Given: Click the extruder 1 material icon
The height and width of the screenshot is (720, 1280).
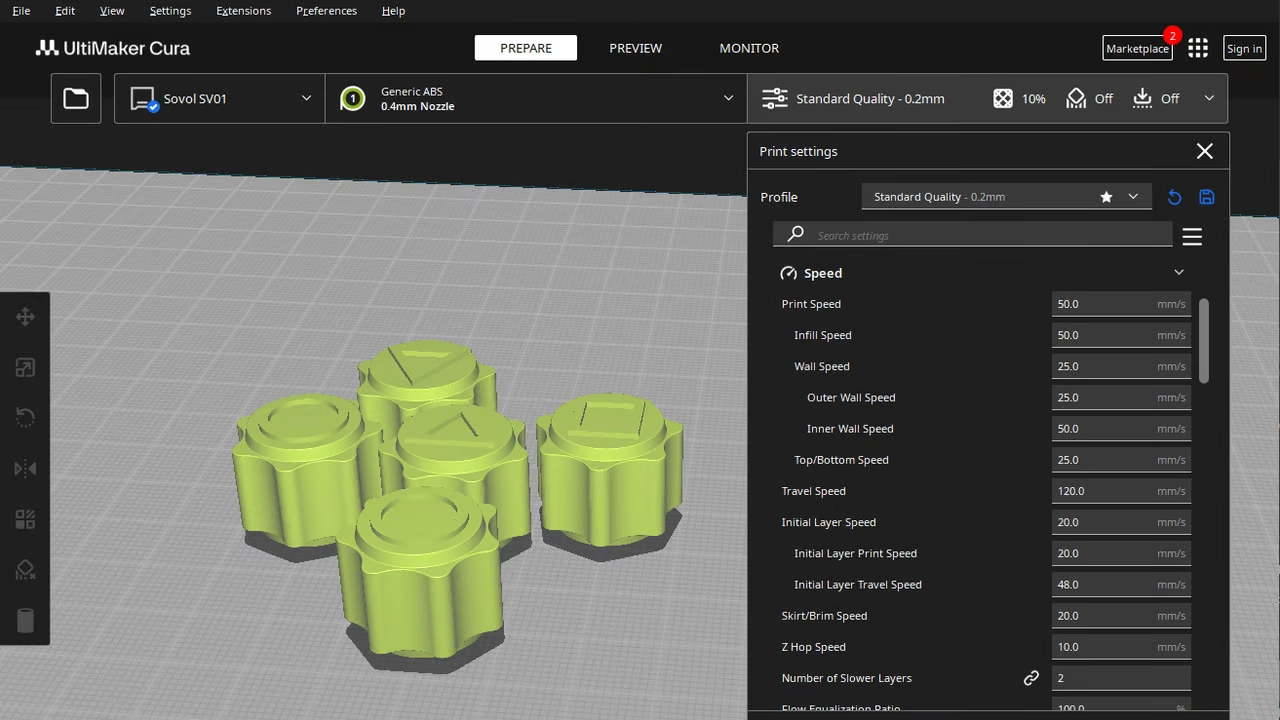Looking at the screenshot, I should [x=352, y=99].
